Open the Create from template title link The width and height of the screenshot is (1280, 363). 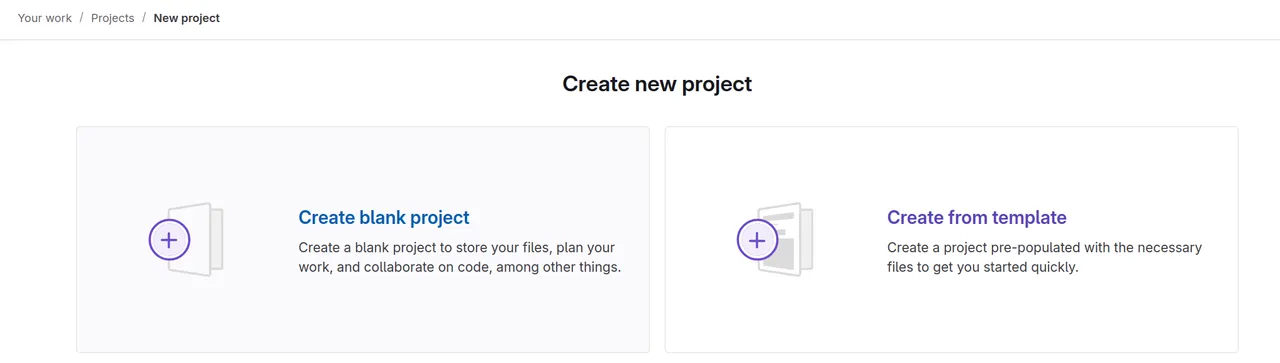point(977,217)
